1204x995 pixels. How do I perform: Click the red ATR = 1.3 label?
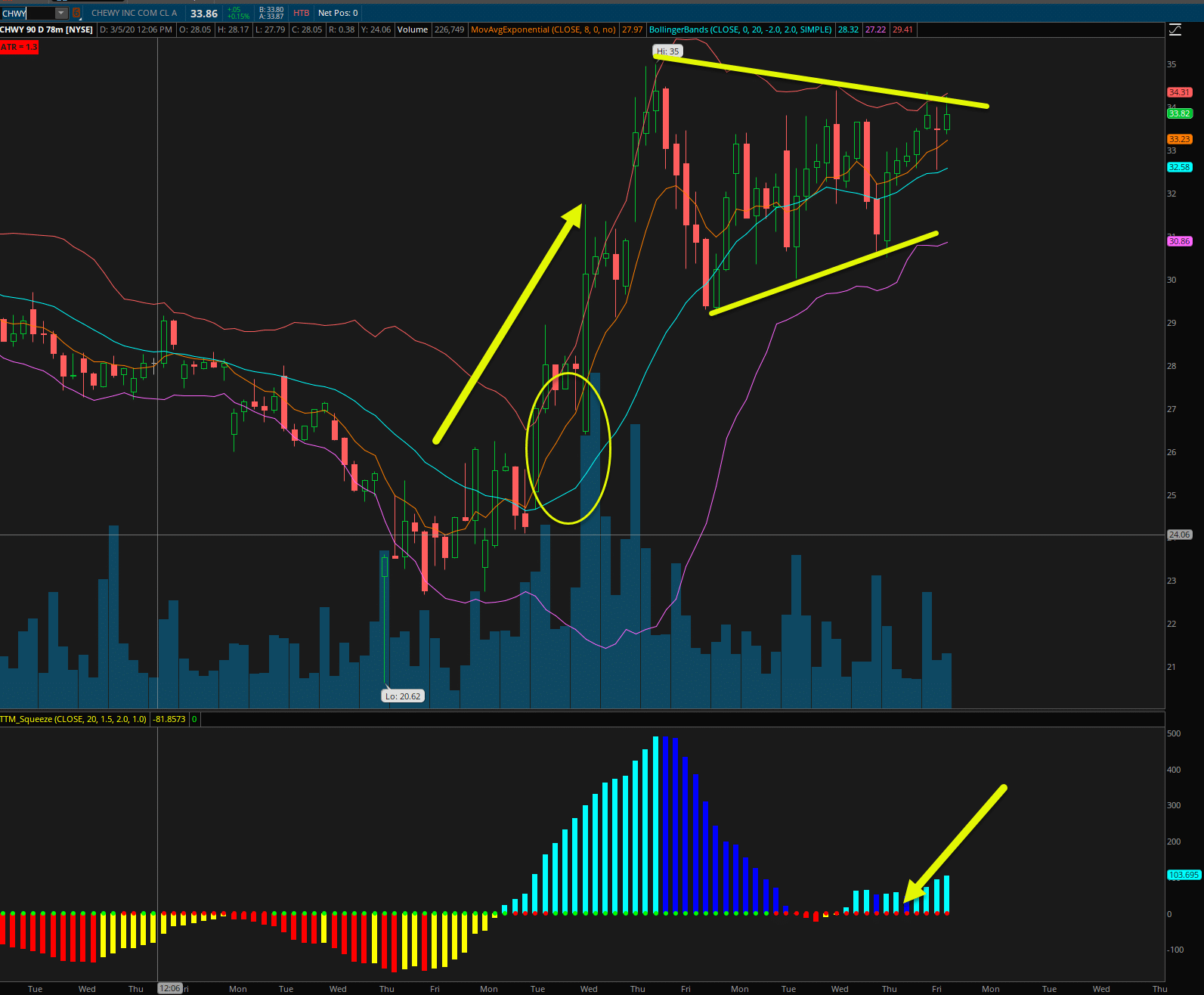pos(19,47)
